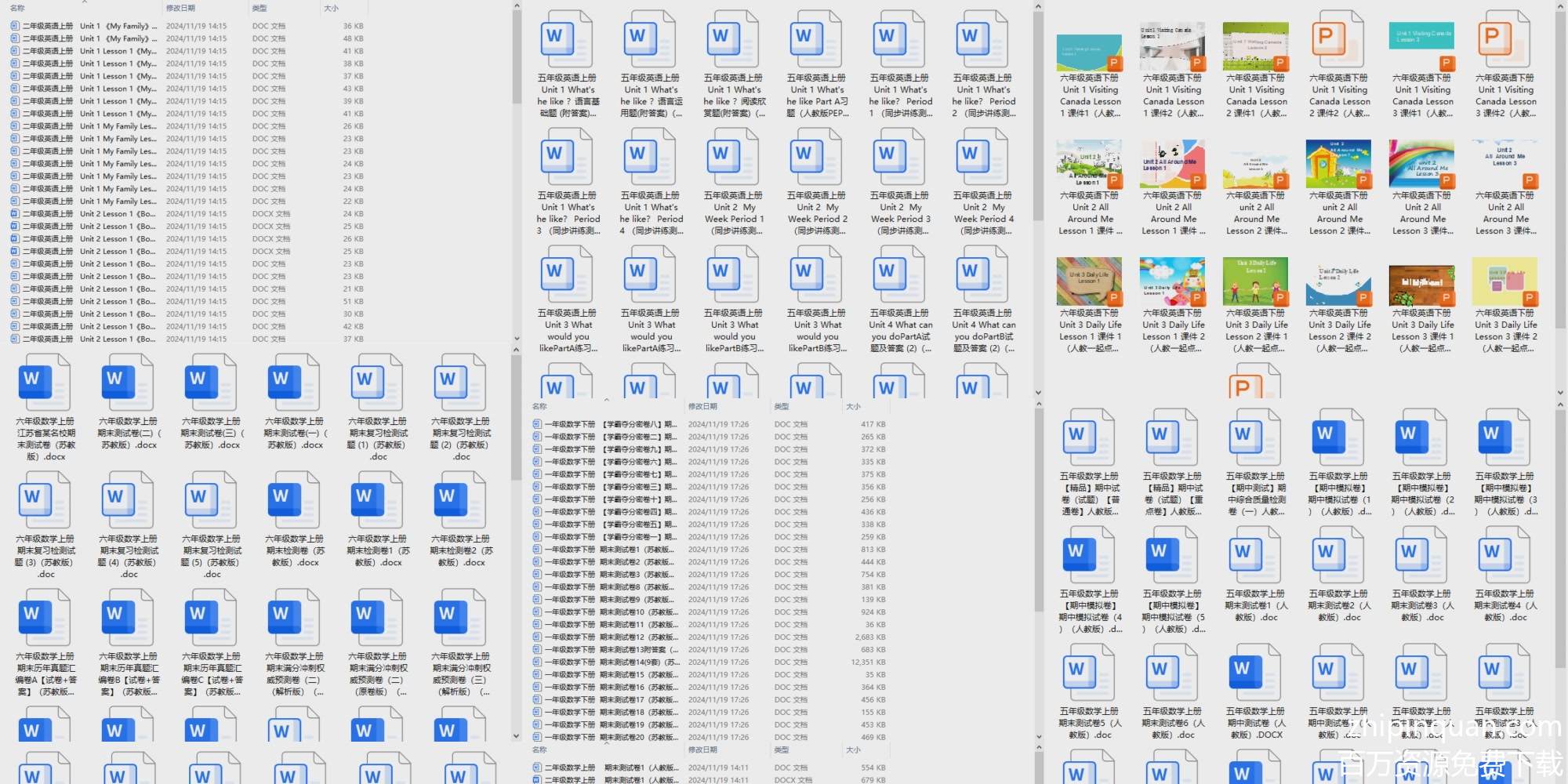Click the 六年级数学上册 期末复习检测试题 (3) Word icon
The width and height of the screenshot is (1568, 784).
[45, 499]
